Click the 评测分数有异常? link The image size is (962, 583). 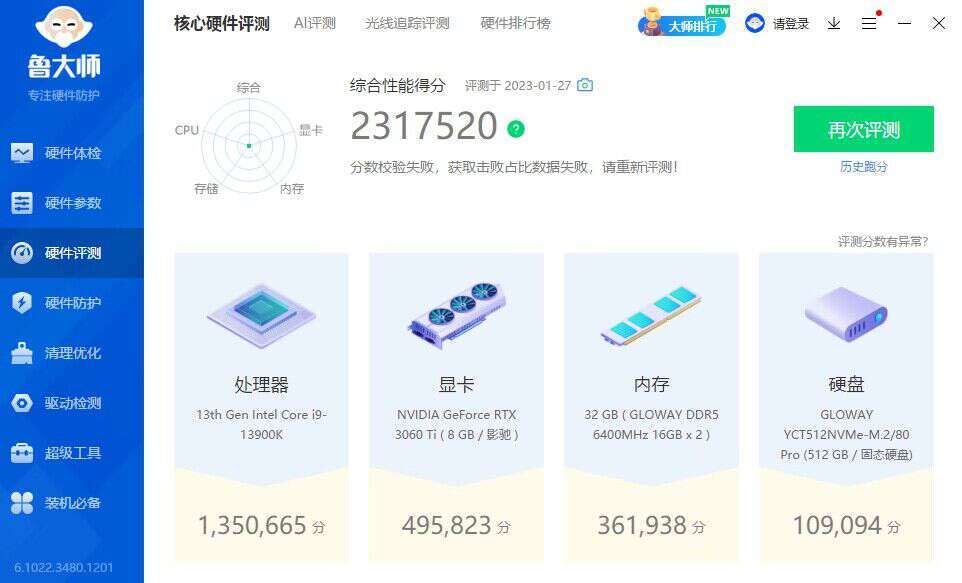[883, 242]
